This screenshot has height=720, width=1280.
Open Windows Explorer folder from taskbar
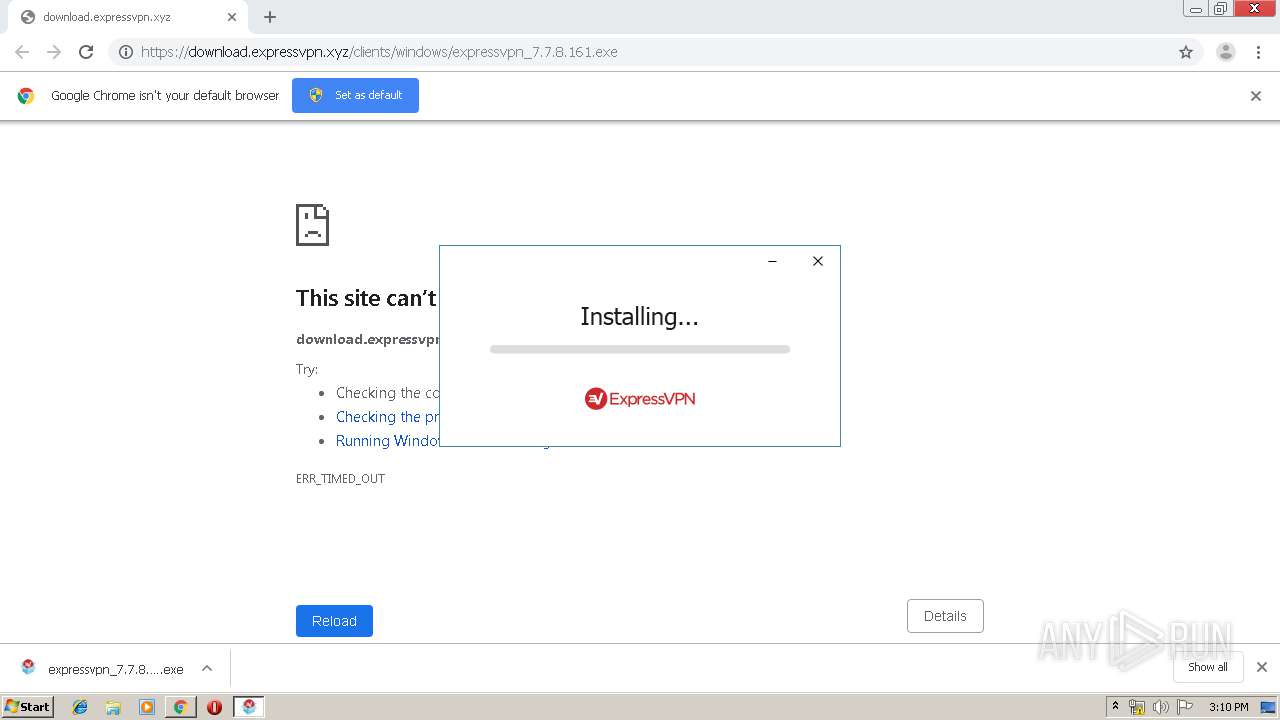click(113, 707)
